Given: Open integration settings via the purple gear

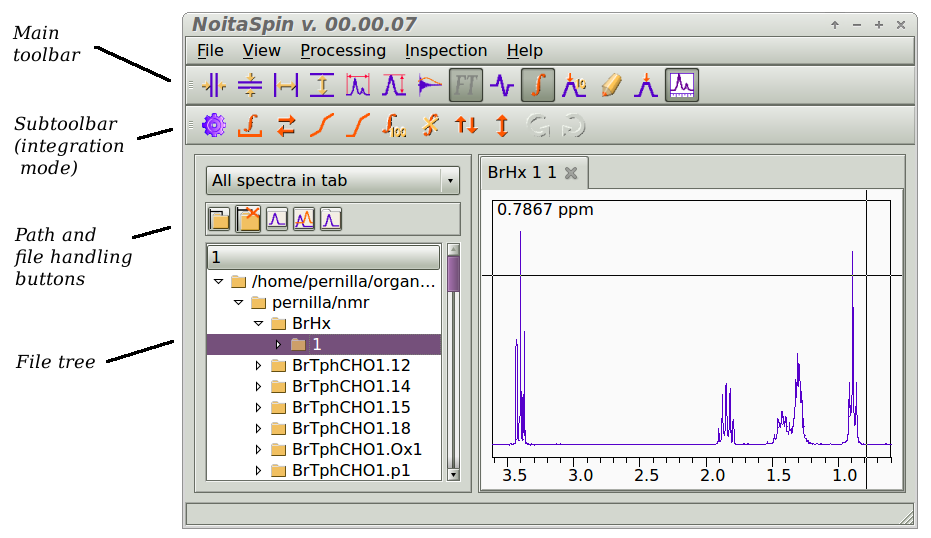Looking at the screenshot, I should (214, 126).
